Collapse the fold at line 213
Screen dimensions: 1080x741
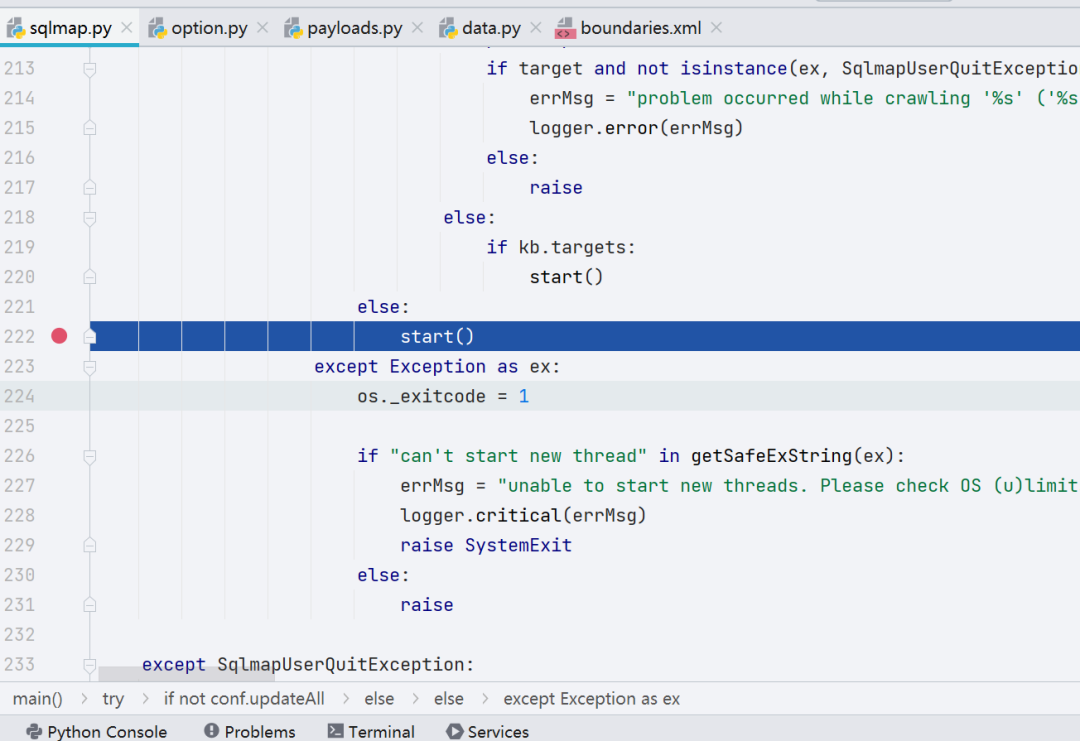click(x=90, y=69)
